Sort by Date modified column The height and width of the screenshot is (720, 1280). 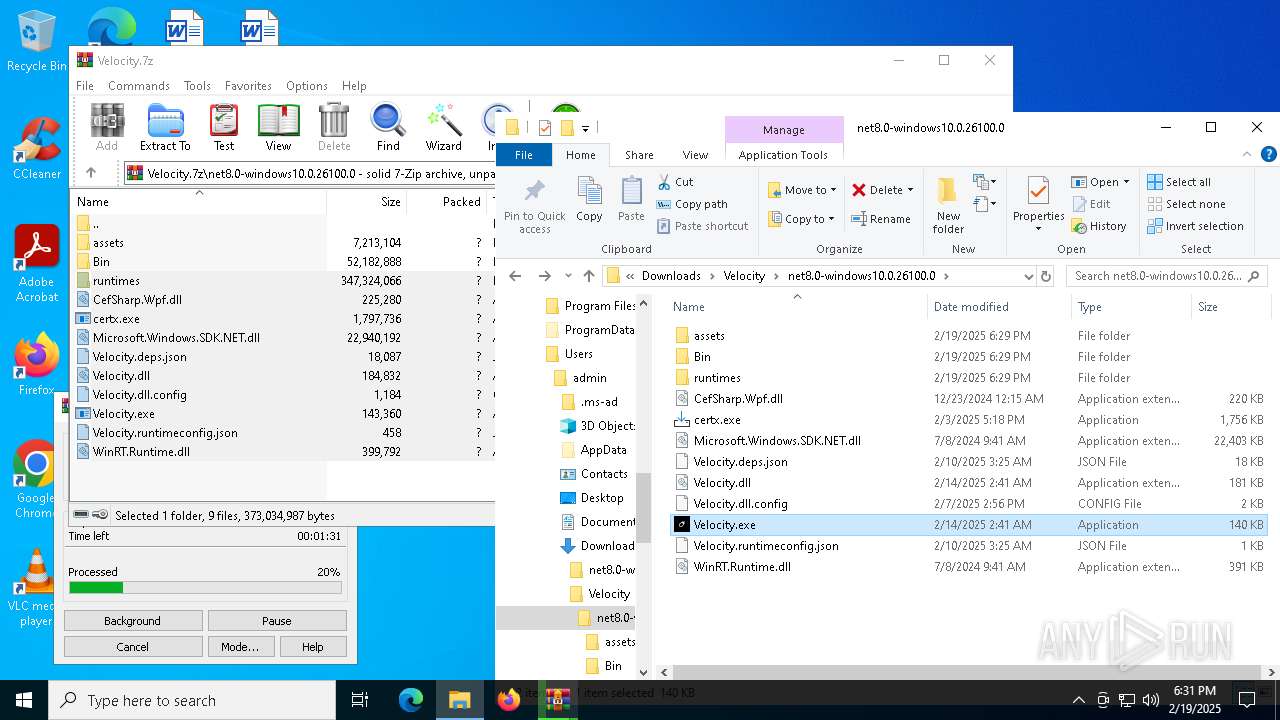click(970, 307)
